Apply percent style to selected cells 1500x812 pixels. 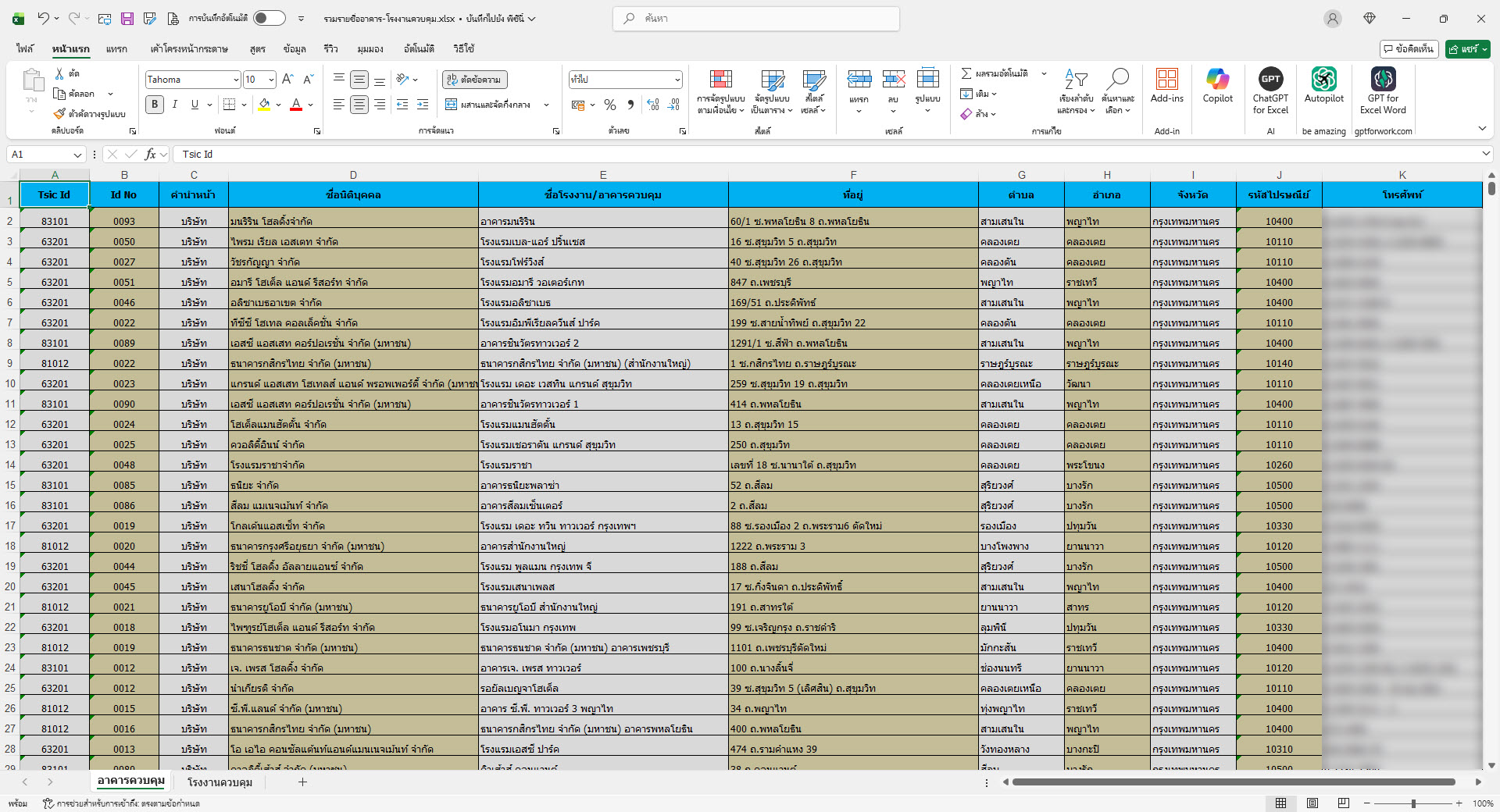(x=610, y=105)
